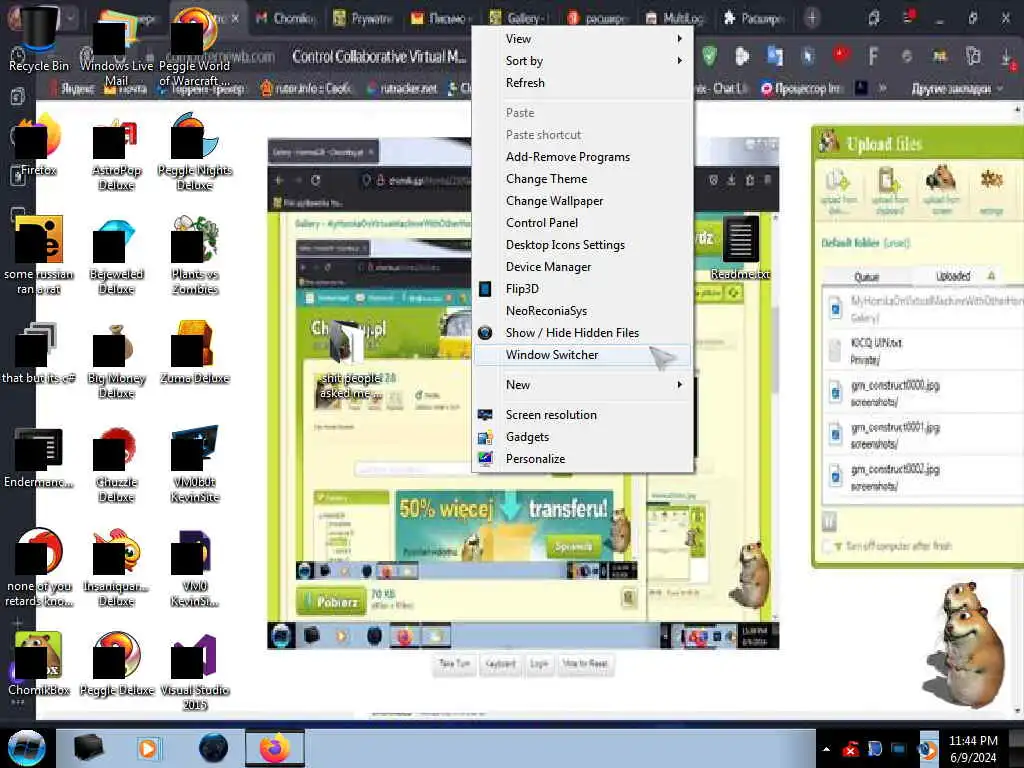Screen dimensions: 1024x768
Task: Choose Add-Remove Programs menu entry
Action: coord(582,157)
